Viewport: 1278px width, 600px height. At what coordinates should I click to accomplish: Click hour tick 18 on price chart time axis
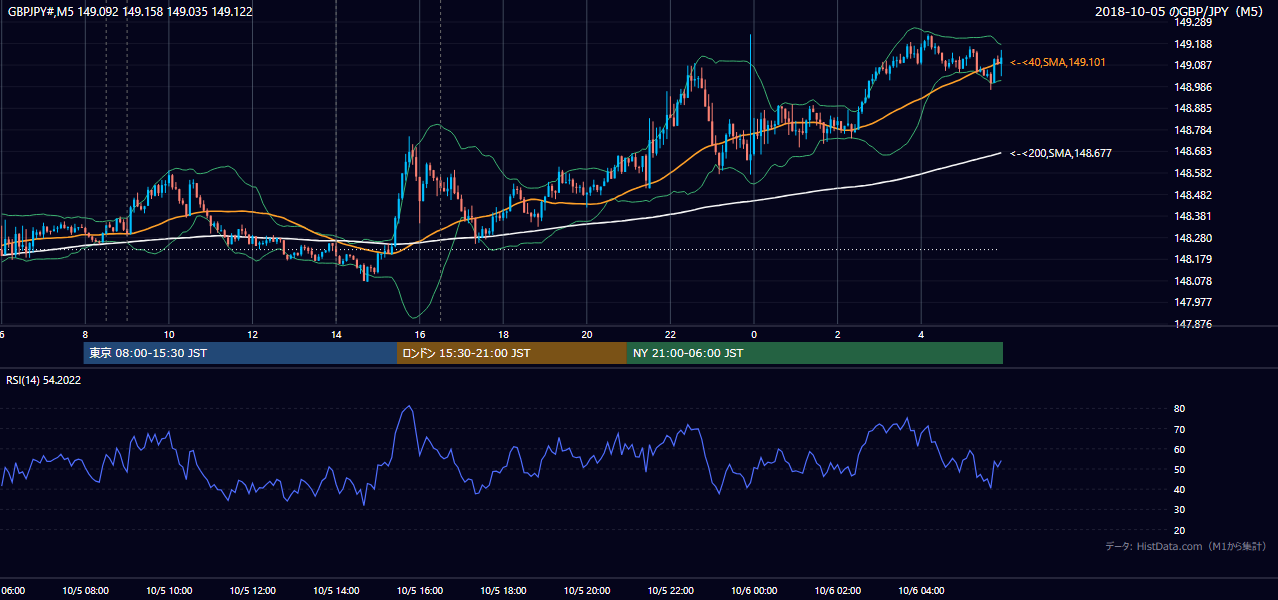(x=503, y=334)
